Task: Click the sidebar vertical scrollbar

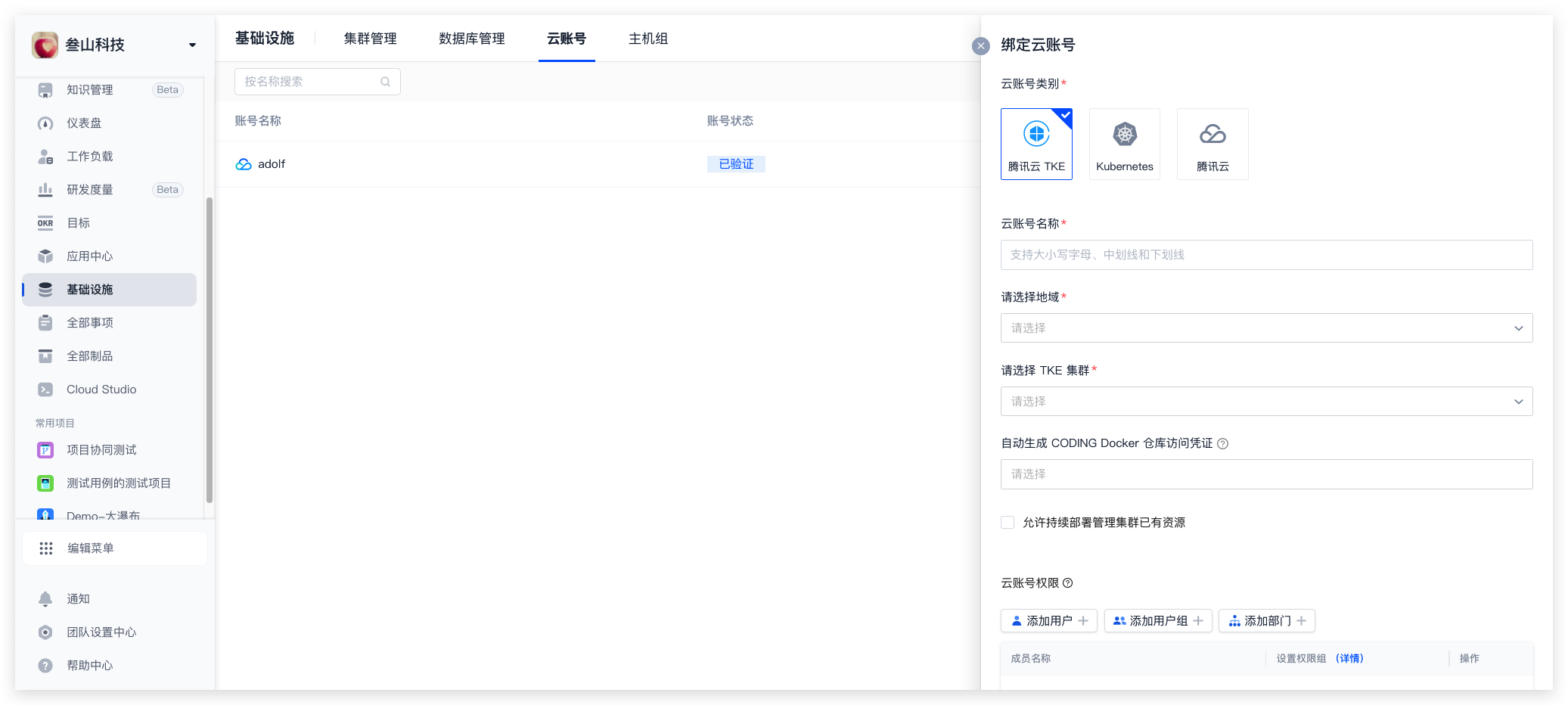Action: [x=210, y=349]
